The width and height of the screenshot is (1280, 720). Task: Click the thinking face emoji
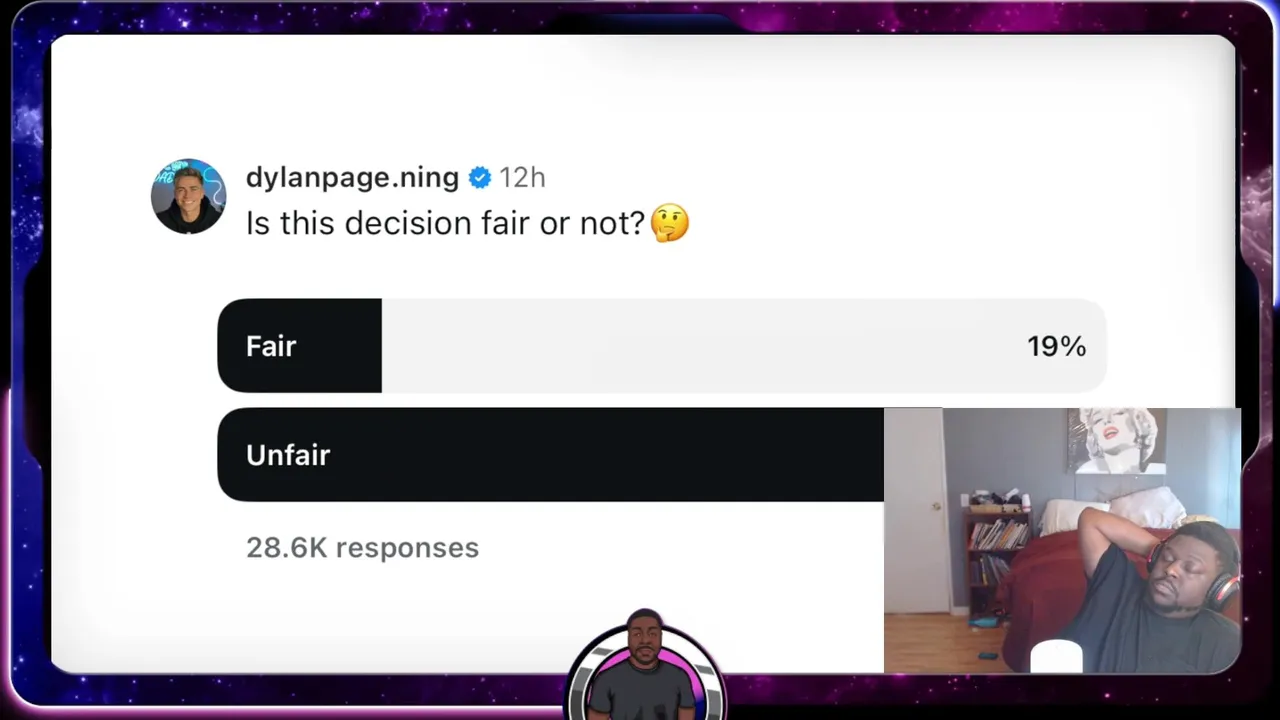(670, 222)
